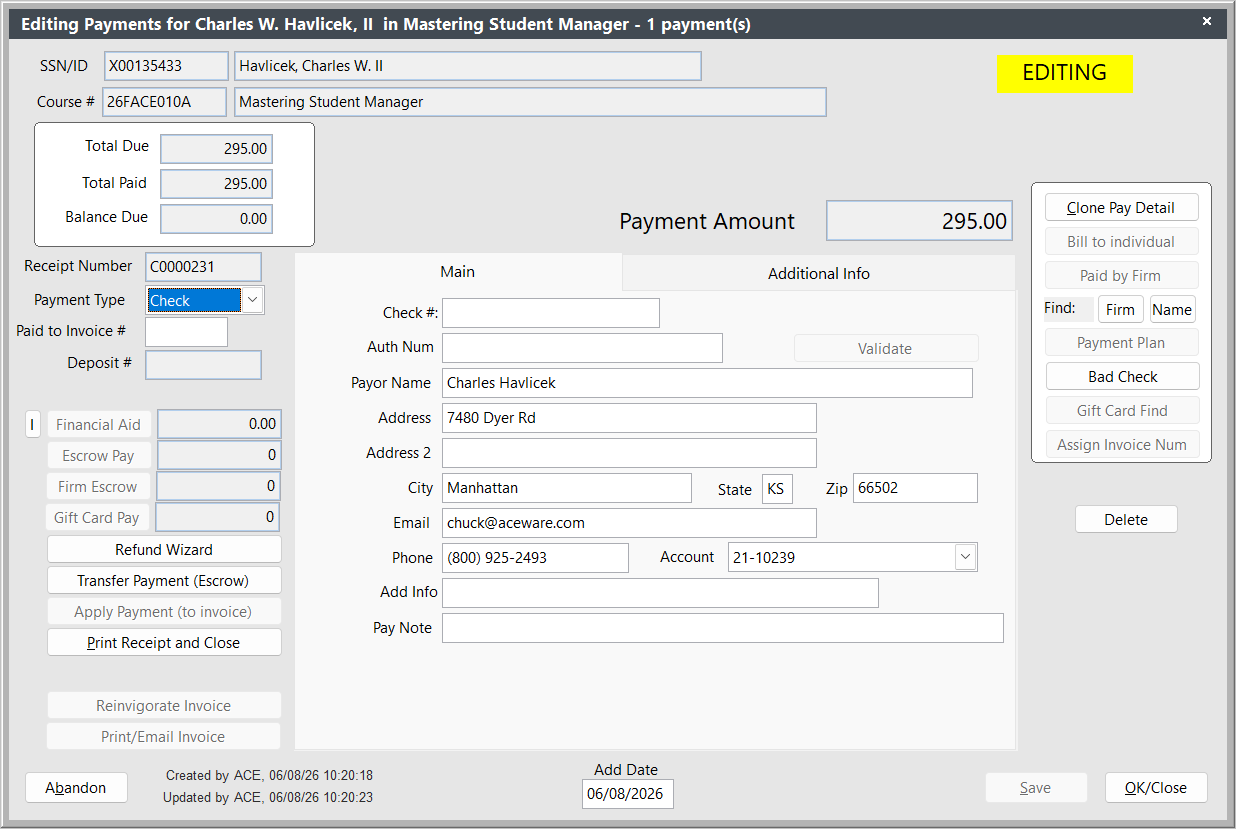The image size is (1236, 829).
Task: Click the Payor Name field
Action: (x=707, y=383)
